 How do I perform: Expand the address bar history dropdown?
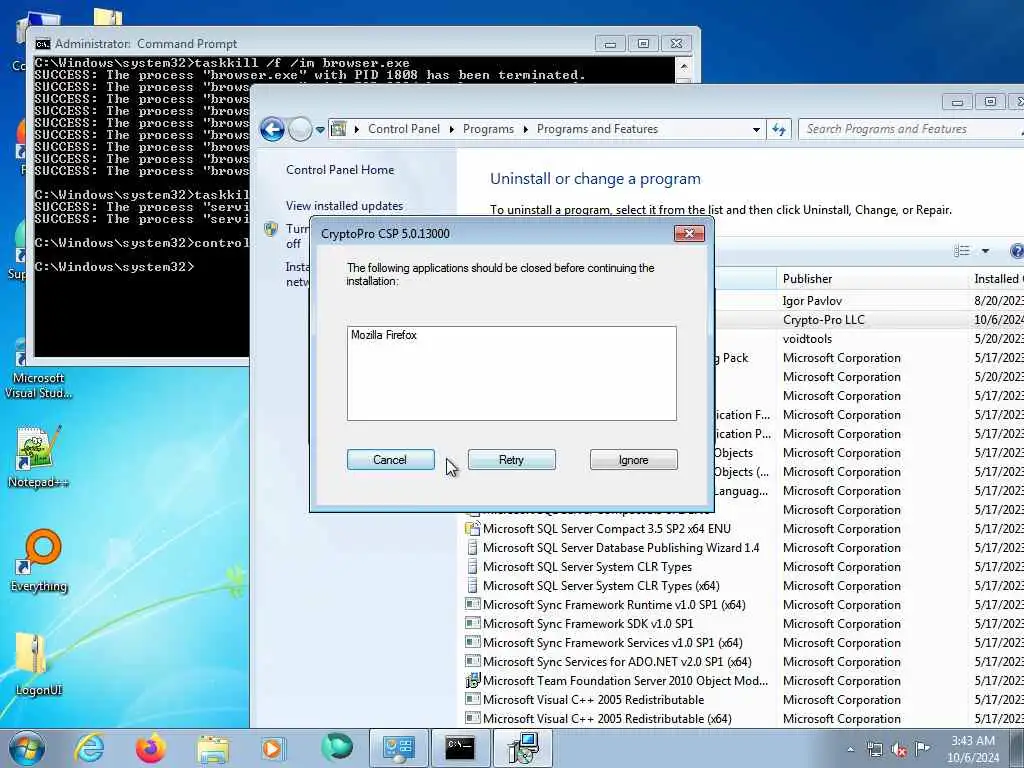click(756, 129)
